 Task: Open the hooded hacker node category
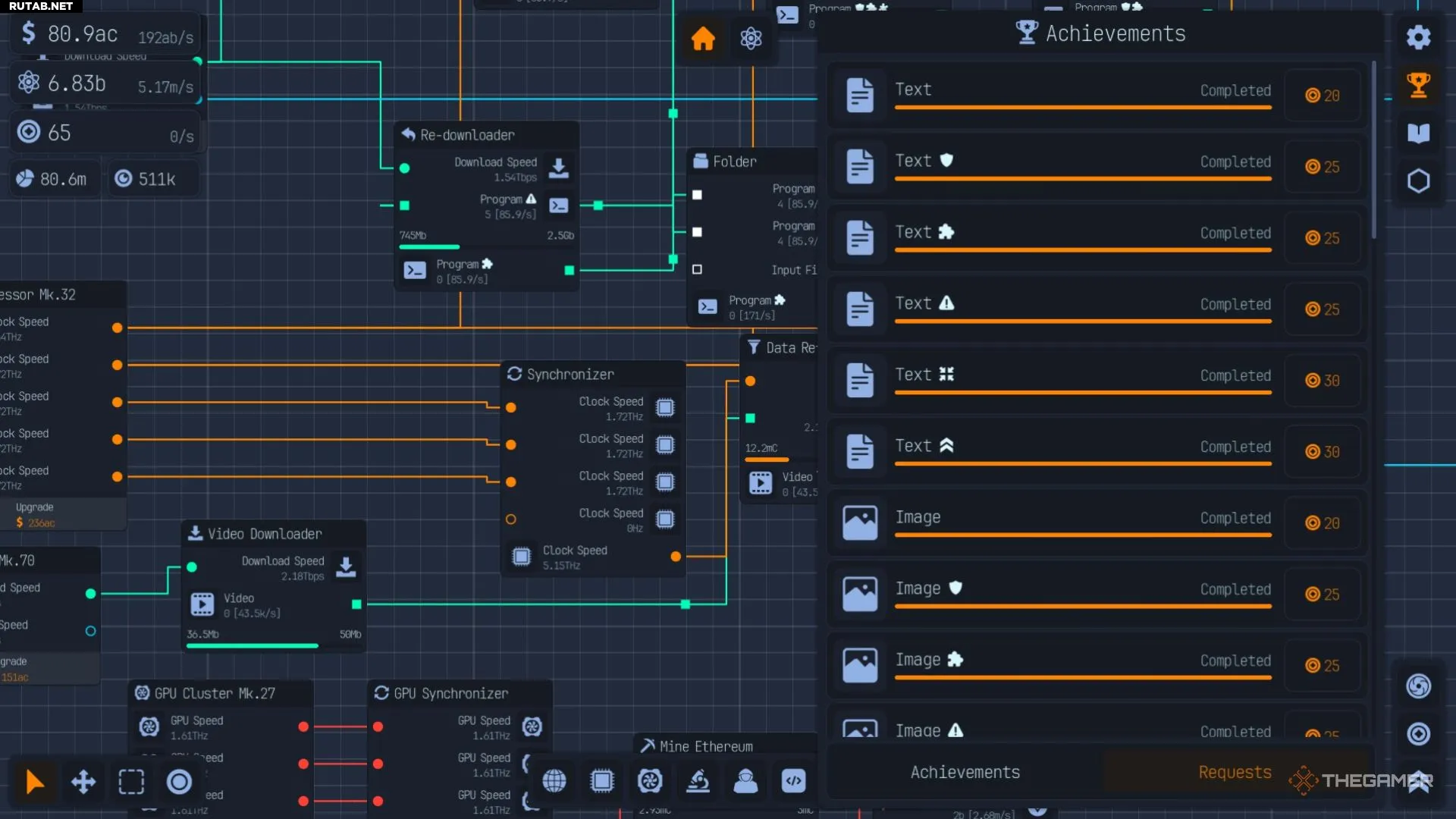point(745,780)
